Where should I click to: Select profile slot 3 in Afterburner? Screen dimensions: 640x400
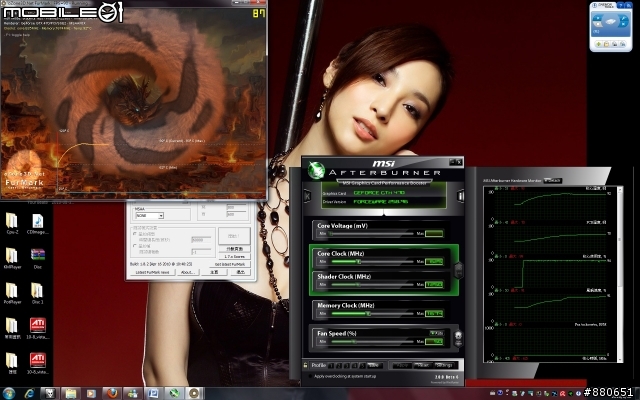coord(347,365)
